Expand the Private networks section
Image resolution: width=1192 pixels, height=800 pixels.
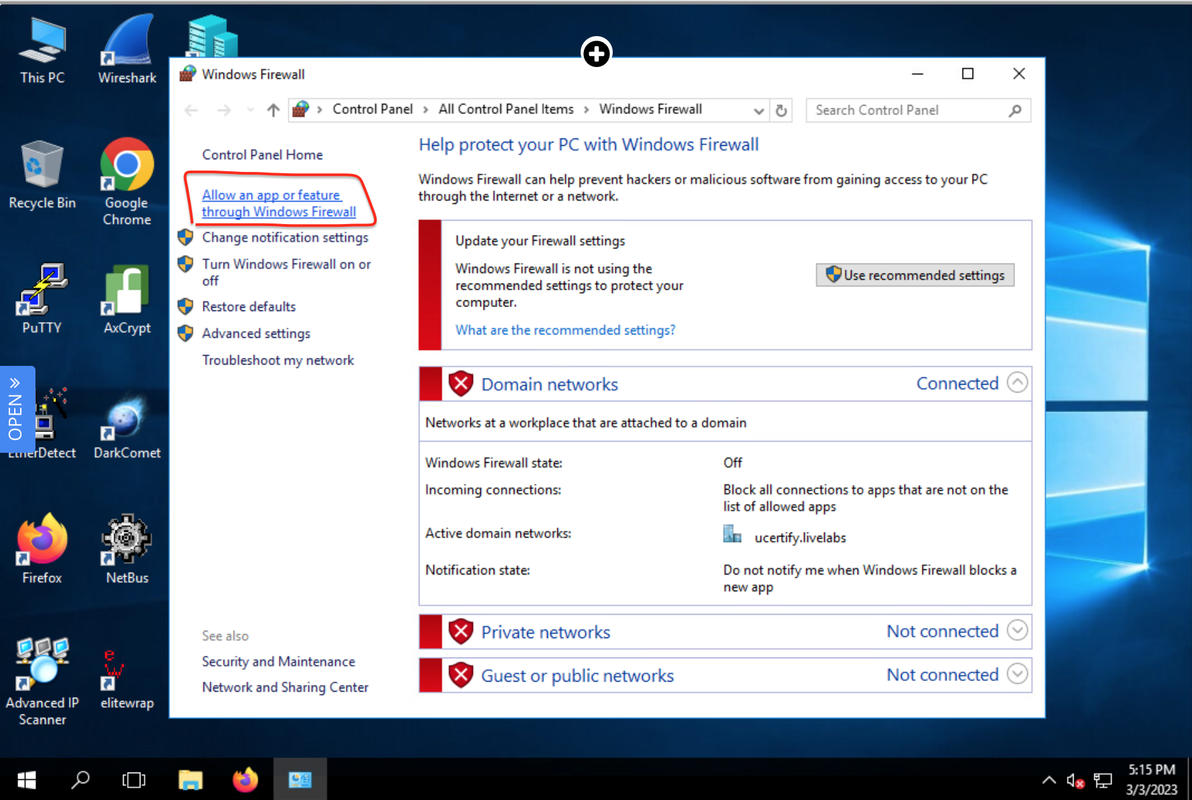pyautogui.click(x=1017, y=630)
